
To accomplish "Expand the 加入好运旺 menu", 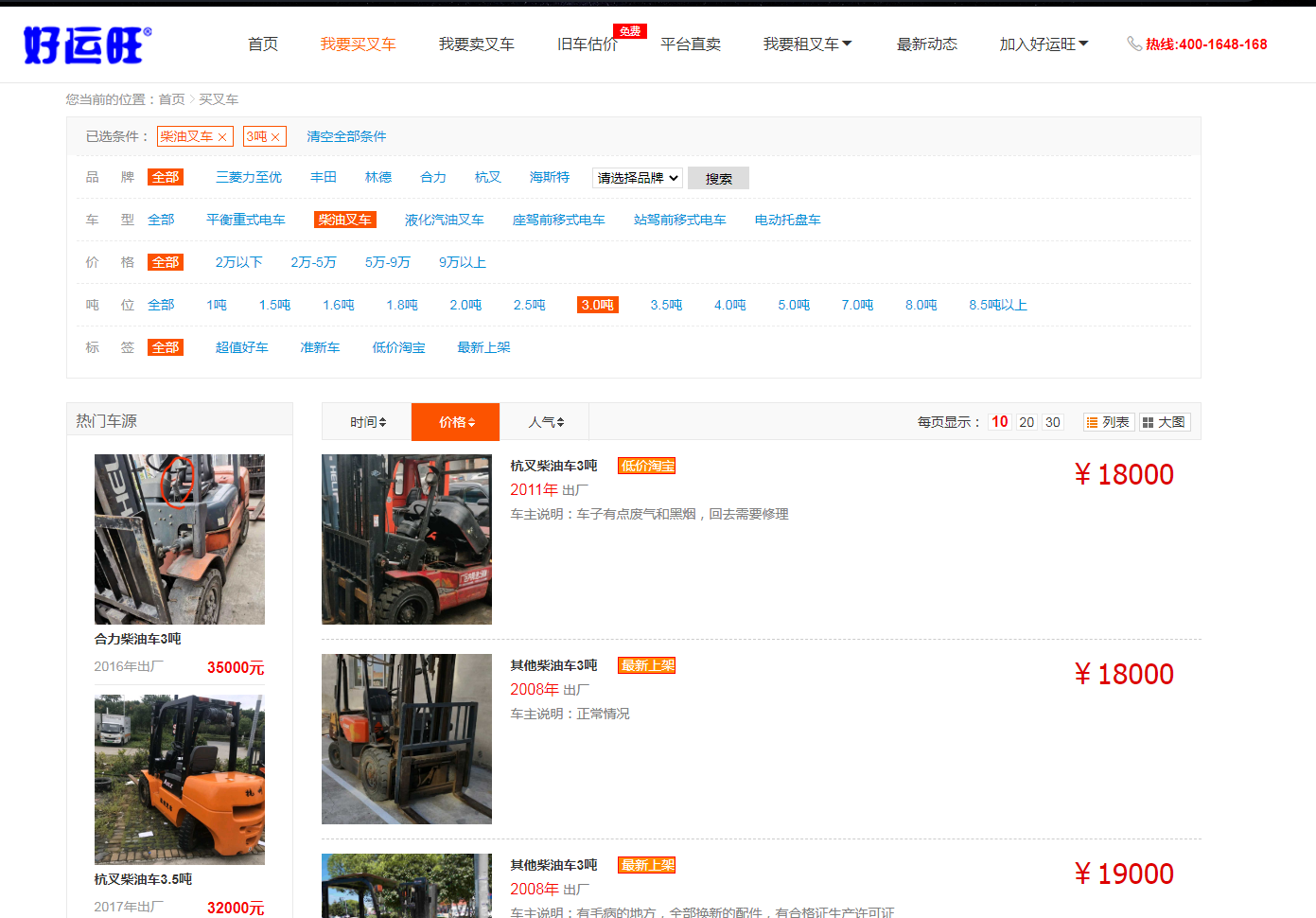I will pos(1044,44).
